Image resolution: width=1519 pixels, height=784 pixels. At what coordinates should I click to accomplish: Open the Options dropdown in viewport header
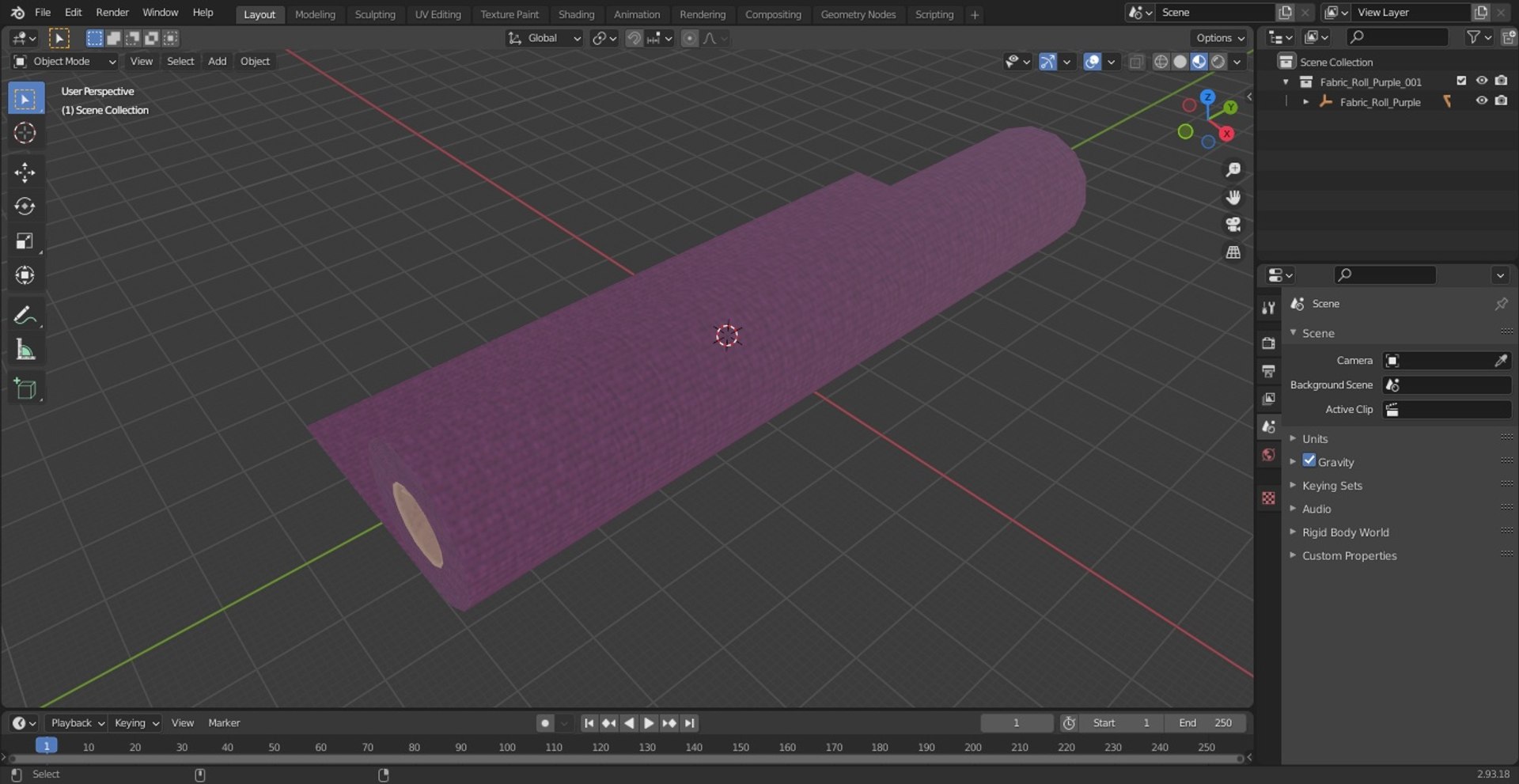pyautogui.click(x=1219, y=38)
